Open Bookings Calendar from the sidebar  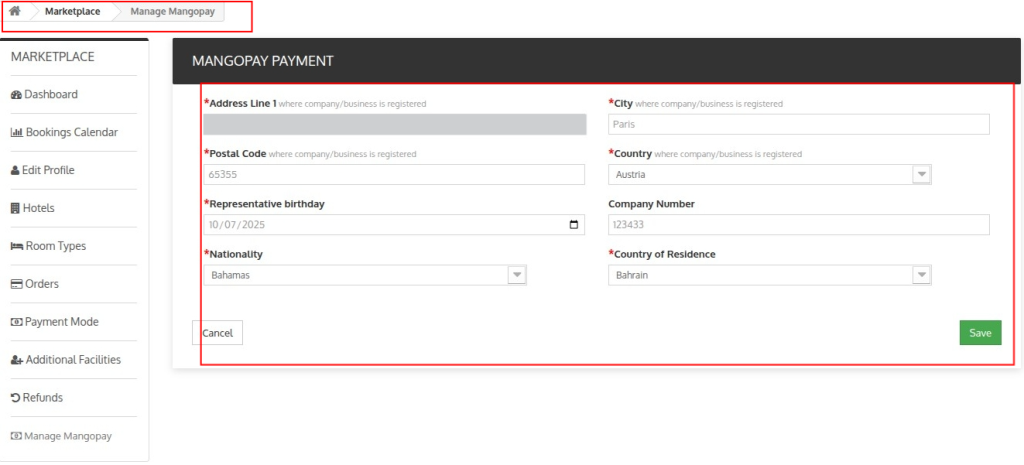coord(74,133)
